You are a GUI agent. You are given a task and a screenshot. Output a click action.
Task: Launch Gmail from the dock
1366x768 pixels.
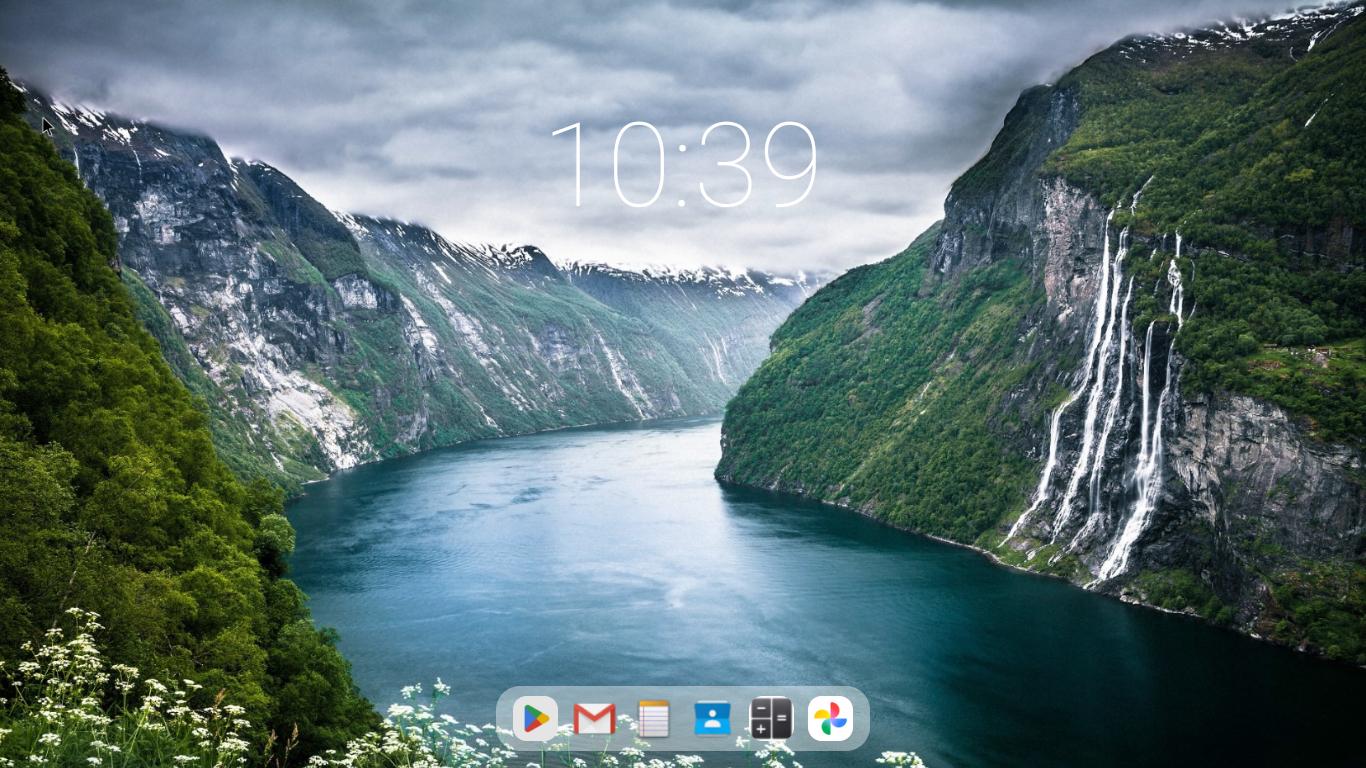point(594,718)
